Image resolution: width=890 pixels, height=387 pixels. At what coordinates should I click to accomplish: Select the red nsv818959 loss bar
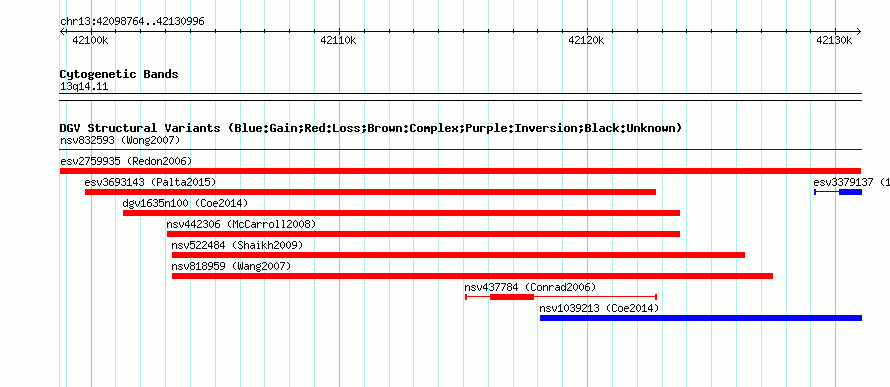(472, 276)
